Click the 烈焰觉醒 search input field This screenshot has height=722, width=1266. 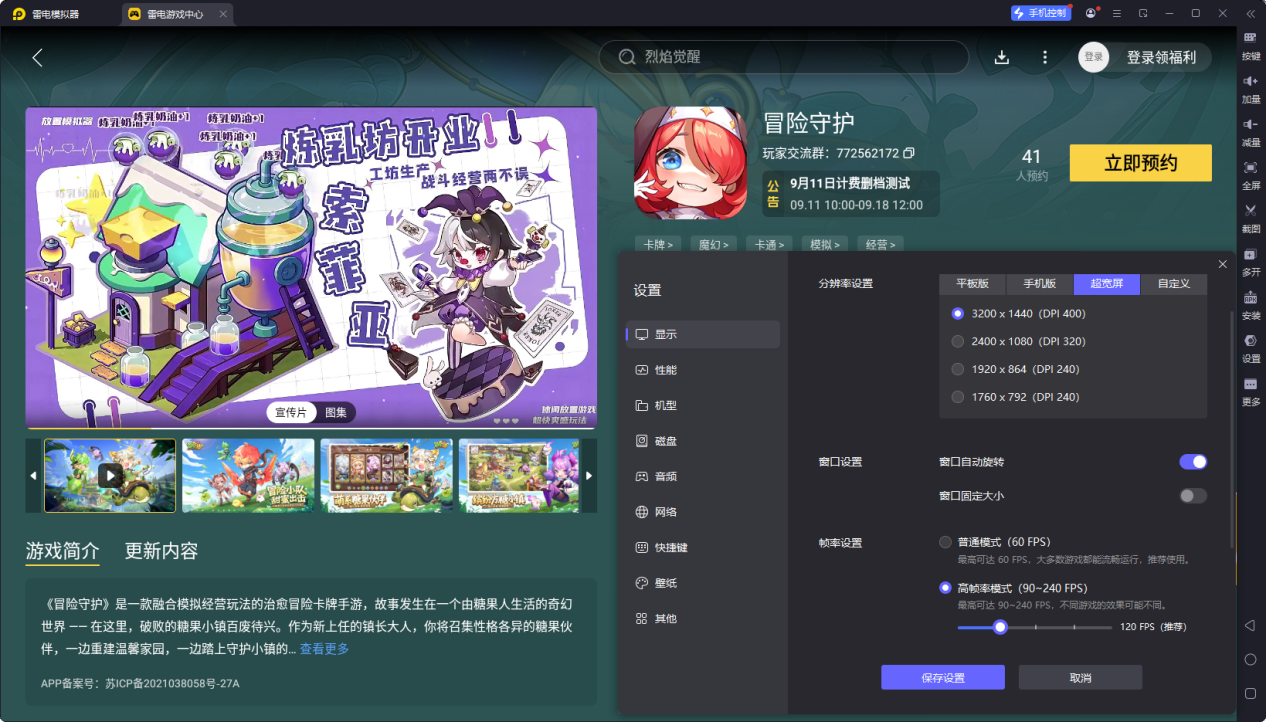coord(784,57)
